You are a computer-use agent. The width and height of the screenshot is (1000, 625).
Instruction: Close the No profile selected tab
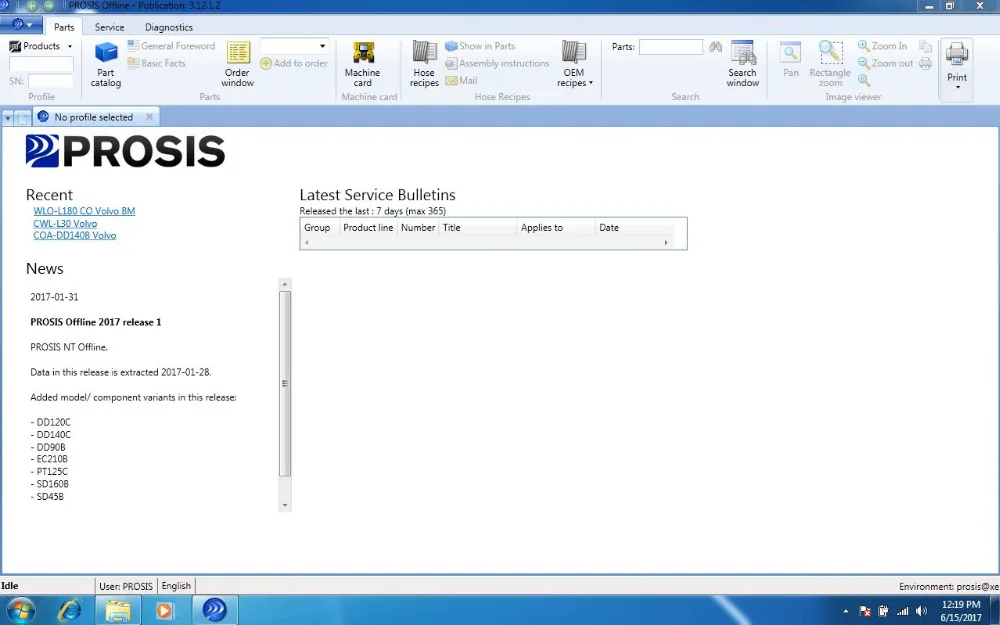(x=149, y=117)
